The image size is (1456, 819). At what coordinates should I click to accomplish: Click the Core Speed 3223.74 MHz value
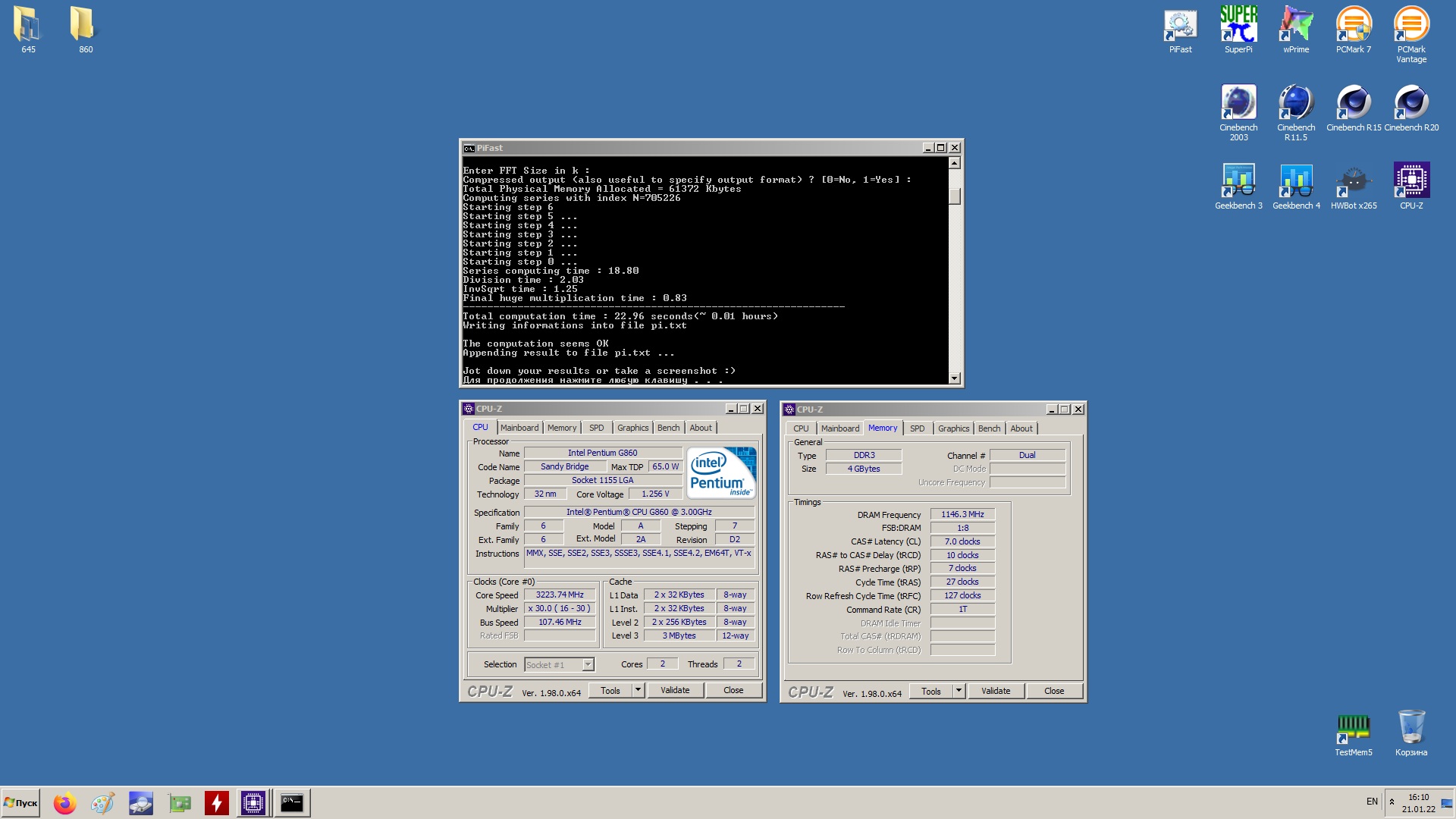(560, 595)
